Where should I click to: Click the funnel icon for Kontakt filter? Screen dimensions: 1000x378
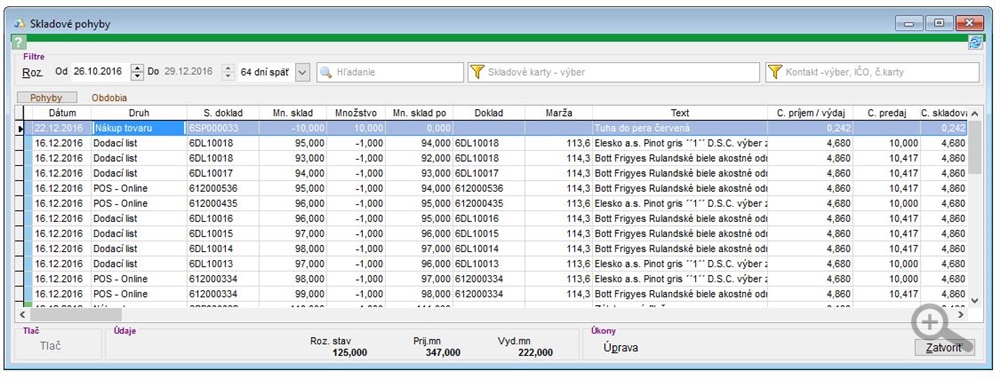pyautogui.click(x=775, y=72)
